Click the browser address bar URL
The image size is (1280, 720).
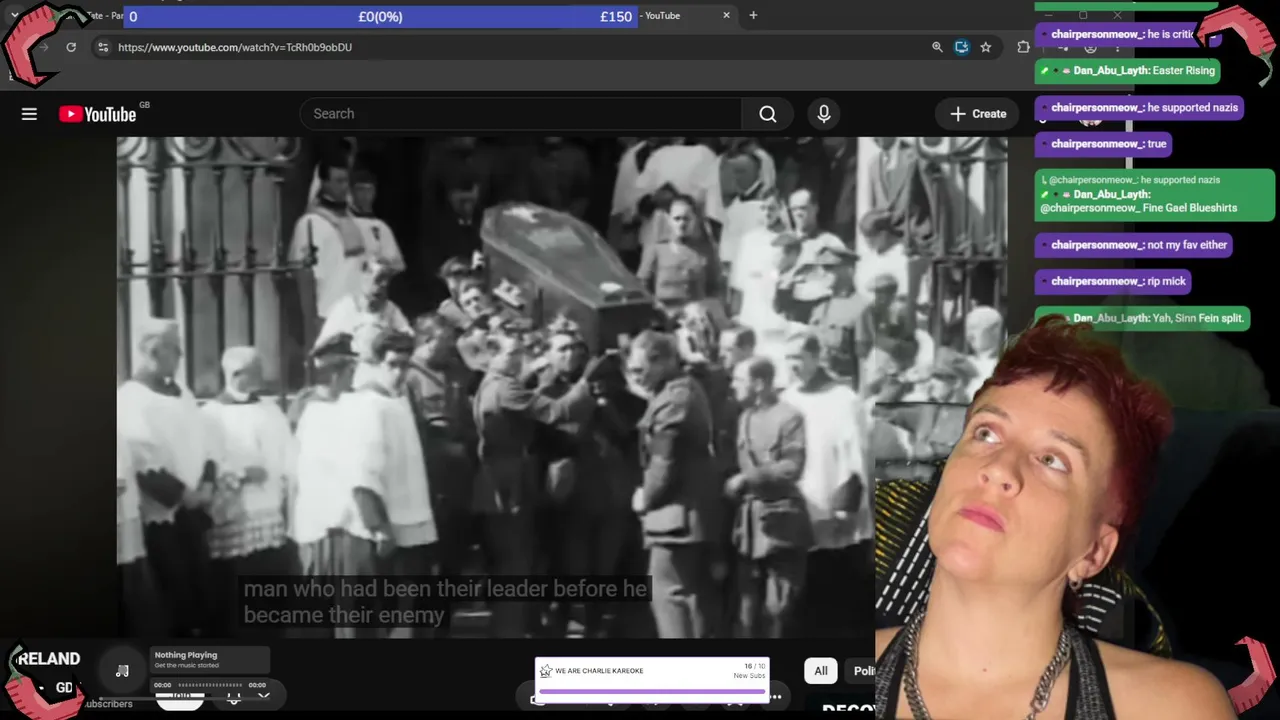[235, 47]
